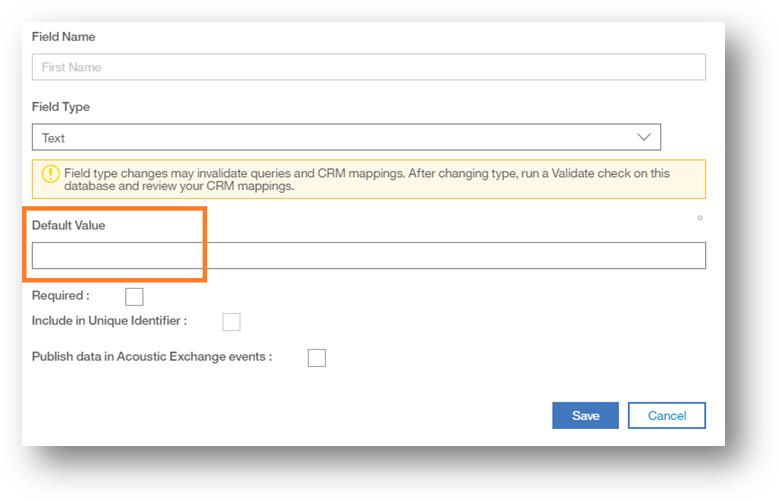Click the Default Value label
780x501 pixels.
tap(68, 225)
